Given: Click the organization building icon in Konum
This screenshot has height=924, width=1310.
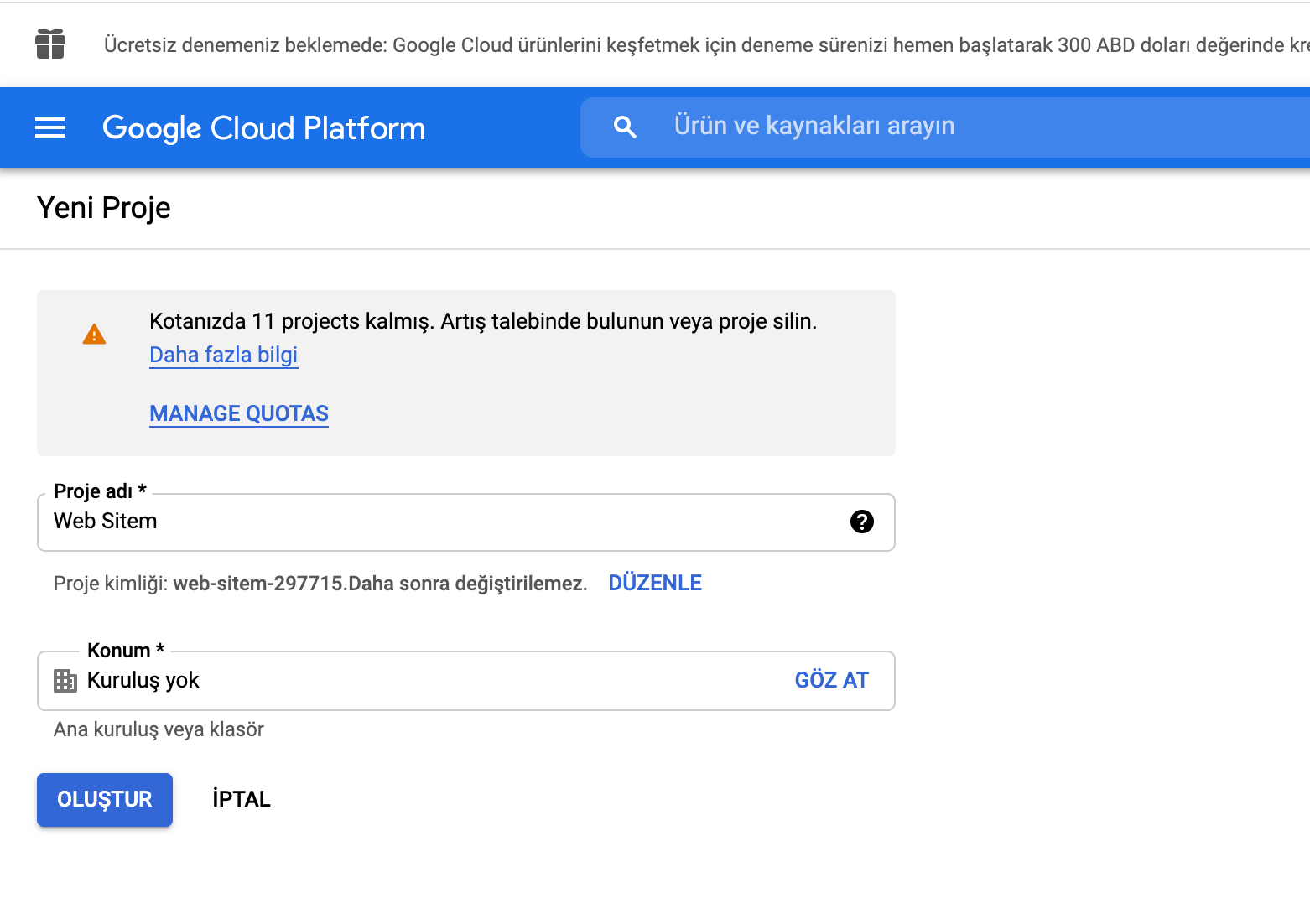Looking at the screenshot, I should [65, 681].
